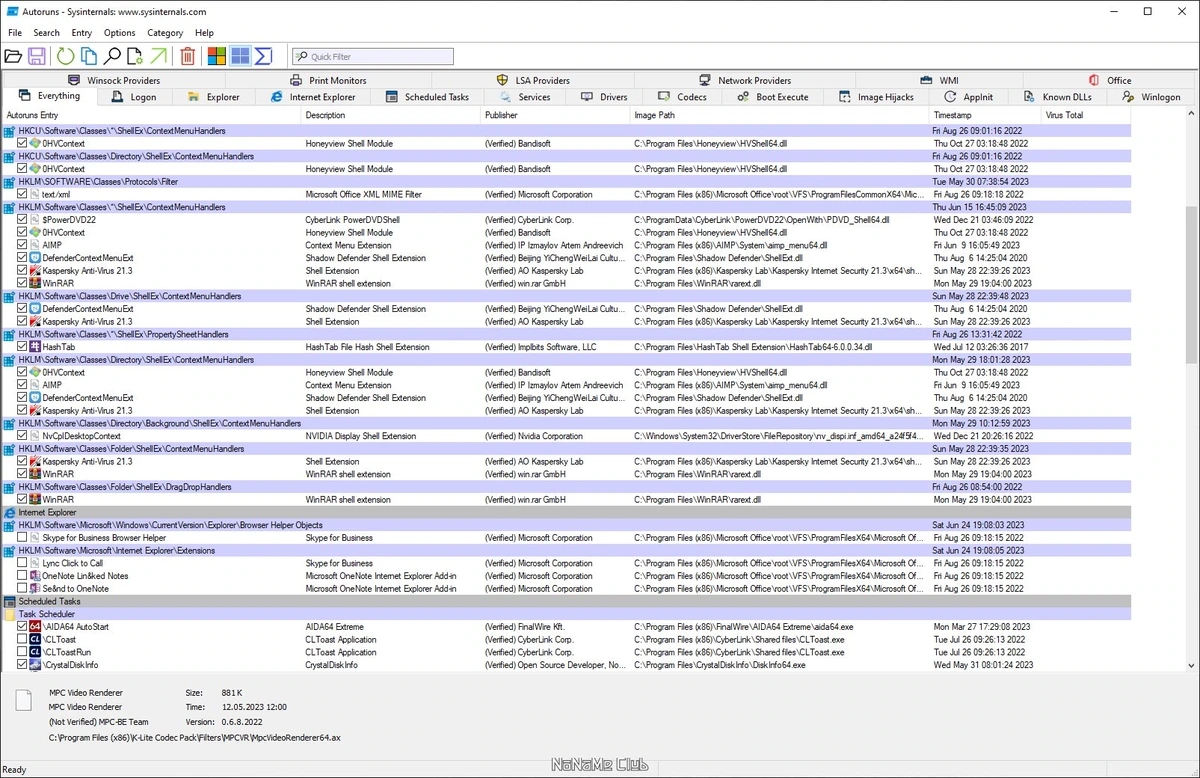1200x778 pixels.
Task: Open the Codecs tab
Action: (683, 97)
